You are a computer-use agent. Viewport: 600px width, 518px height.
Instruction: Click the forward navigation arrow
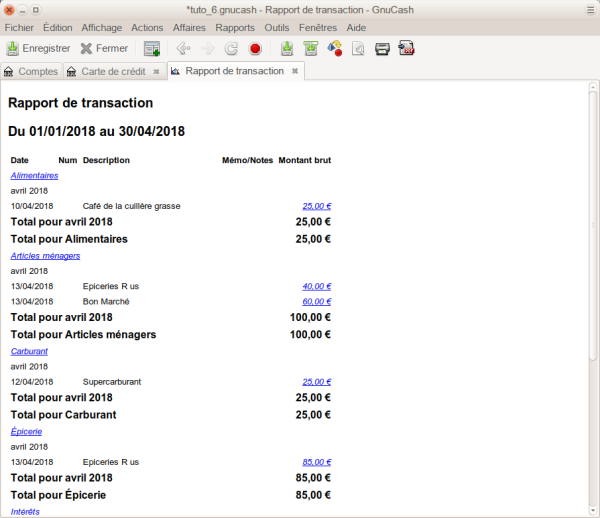207,49
